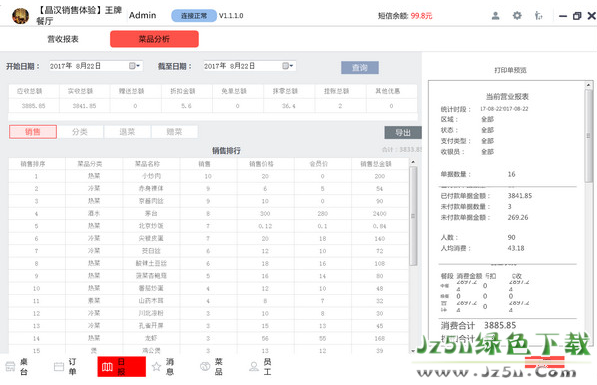This screenshot has height=385, width=597.
Task: Click the 菜品 dishes icon in bottom bar
Action: (205, 366)
